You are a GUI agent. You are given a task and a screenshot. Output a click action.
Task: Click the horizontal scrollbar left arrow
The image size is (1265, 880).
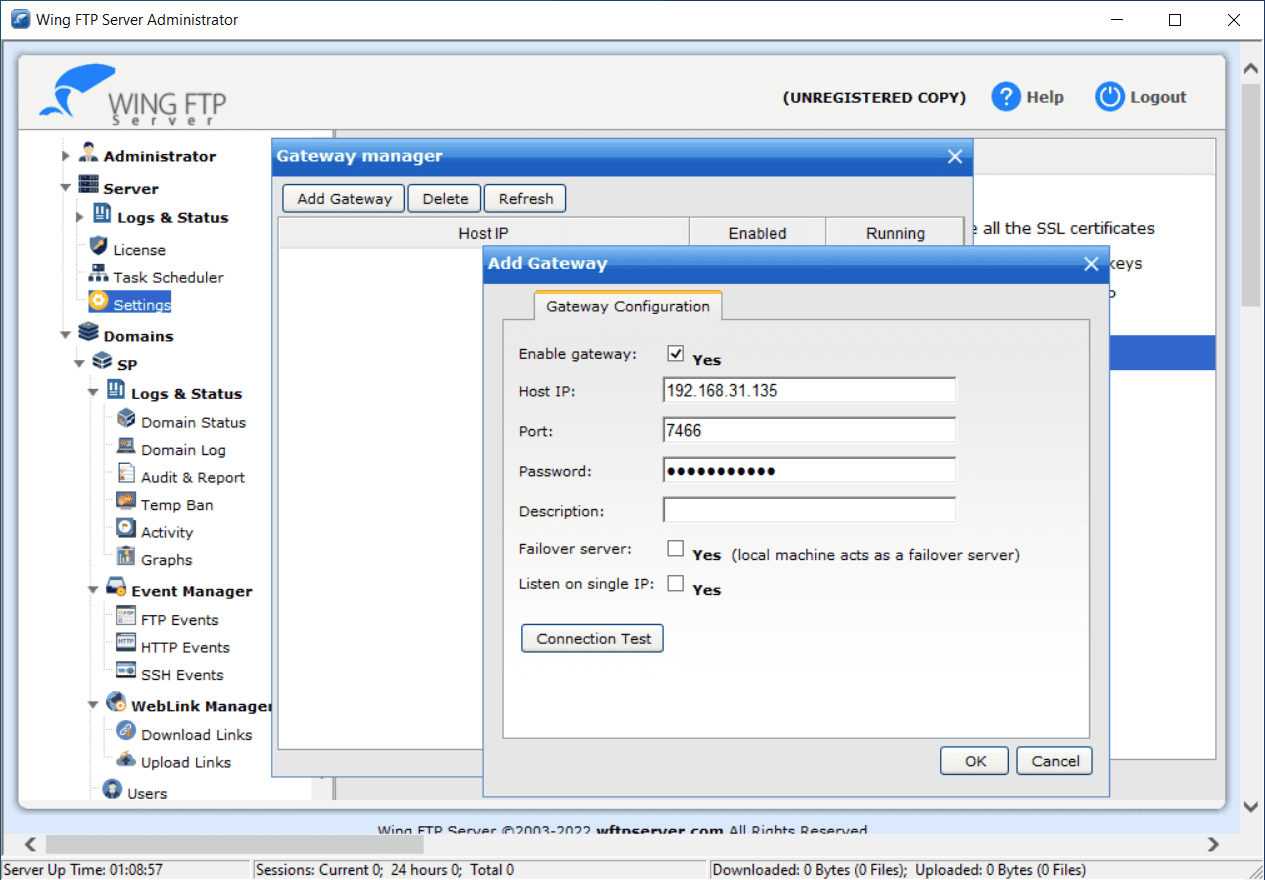click(30, 844)
